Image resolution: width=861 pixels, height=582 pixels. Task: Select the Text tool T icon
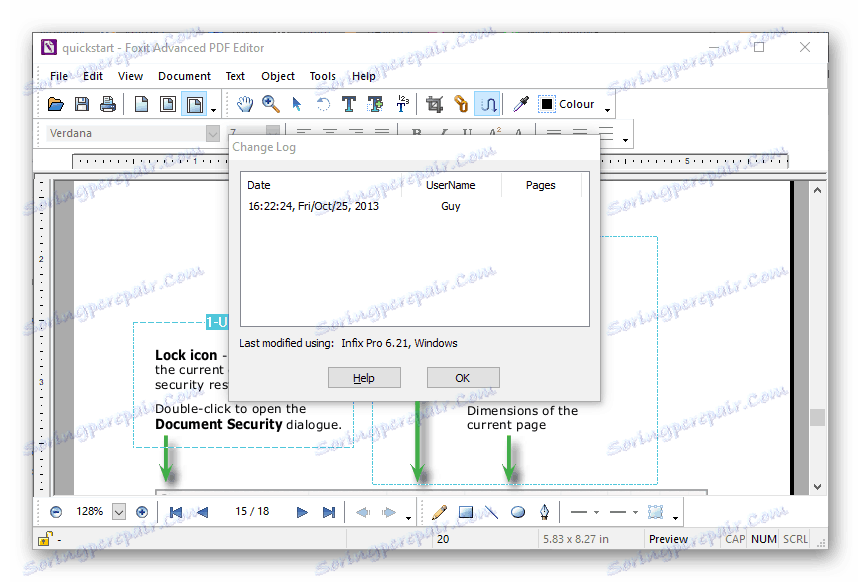pyautogui.click(x=349, y=104)
